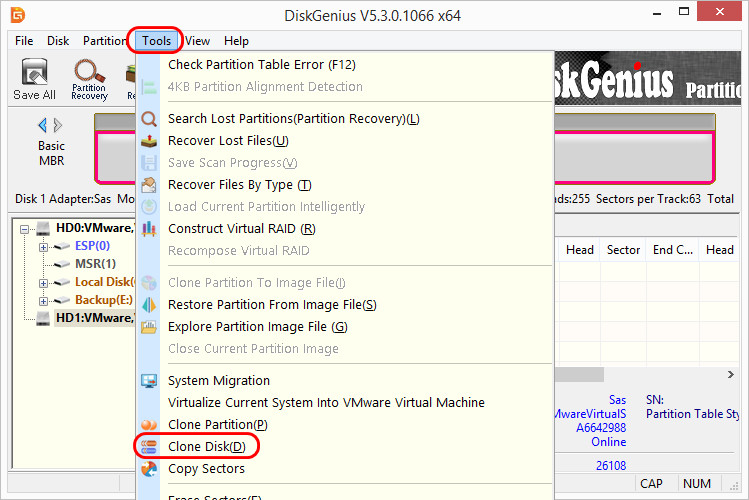Image resolution: width=749 pixels, height=500 pixels.
Task: Maximize the DiskGenius window
Action: (684, 12)
